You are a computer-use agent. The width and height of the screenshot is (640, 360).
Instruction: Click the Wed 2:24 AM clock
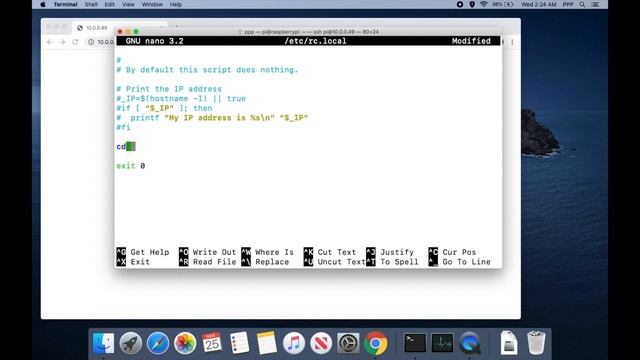click(x=538, y=4)
